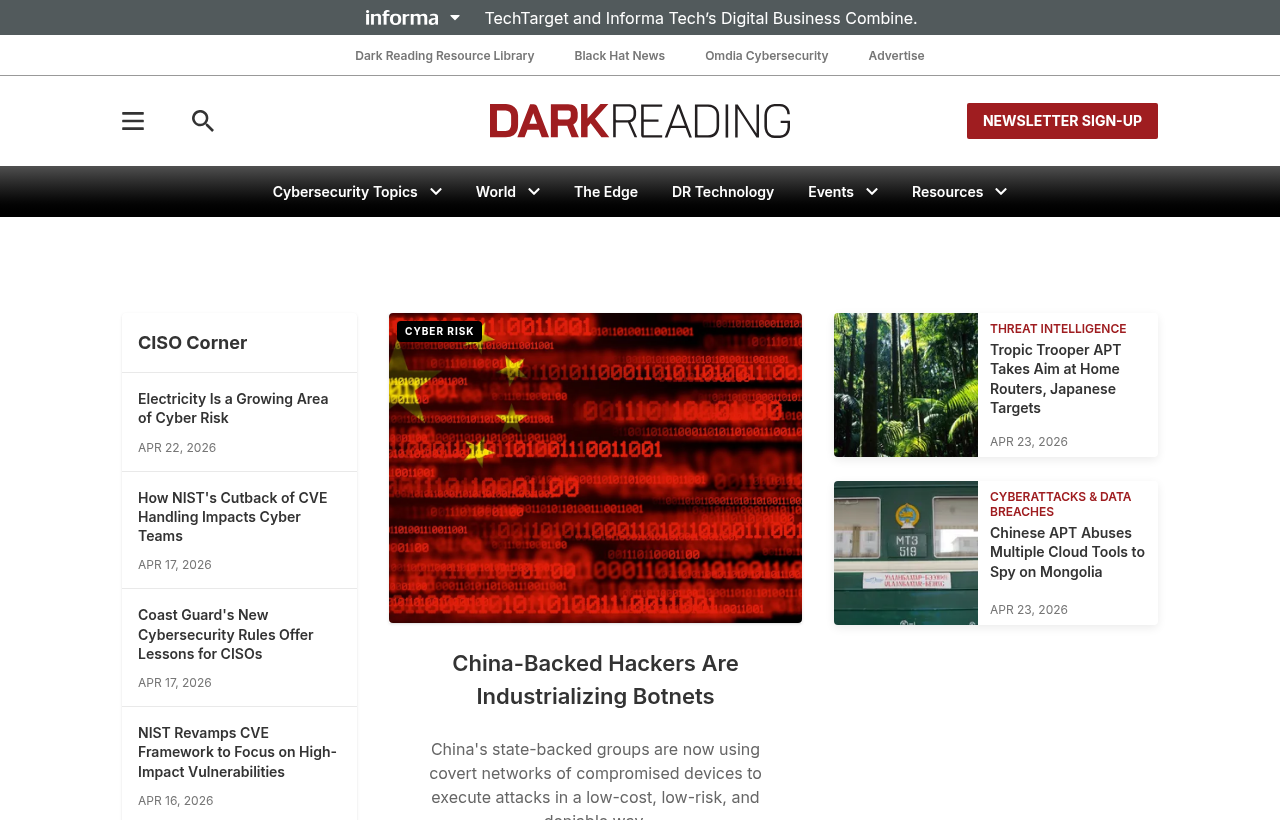Open the Chinese APT Mongolia article image
The image size is (1280, 820).
[905, 553]
